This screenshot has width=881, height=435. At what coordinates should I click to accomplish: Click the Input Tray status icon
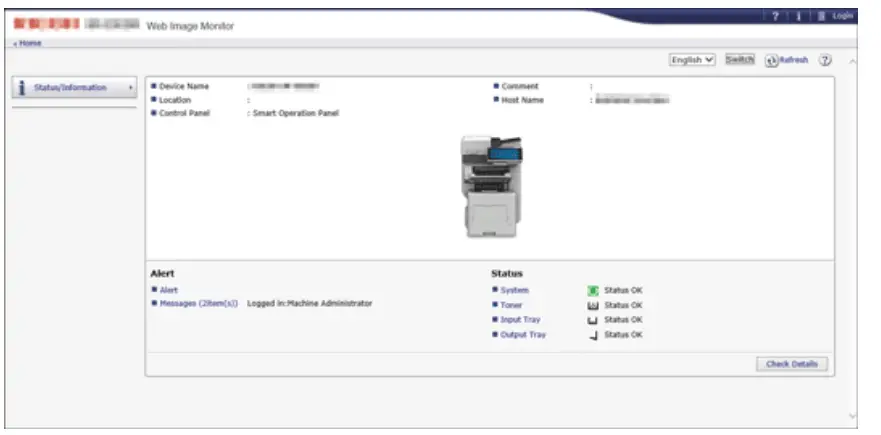(x=593, y=320)
